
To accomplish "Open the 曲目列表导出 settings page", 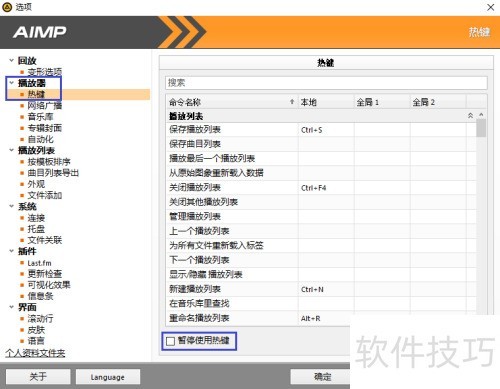I will 53,173.
